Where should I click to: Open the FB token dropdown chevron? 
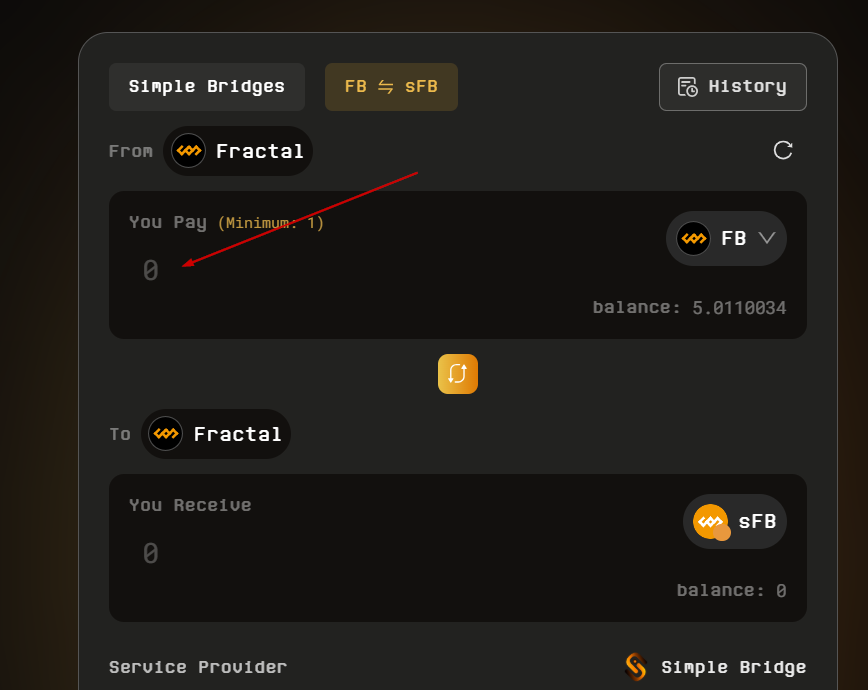[x=767, y=238]
